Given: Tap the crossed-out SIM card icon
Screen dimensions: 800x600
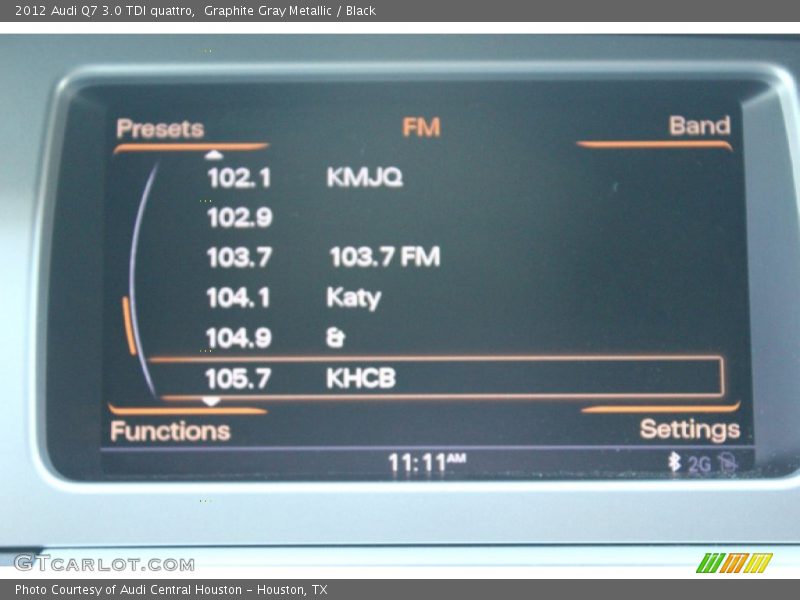Looking at the screenshot, I should pyautogui.click(x=727, y=464).
